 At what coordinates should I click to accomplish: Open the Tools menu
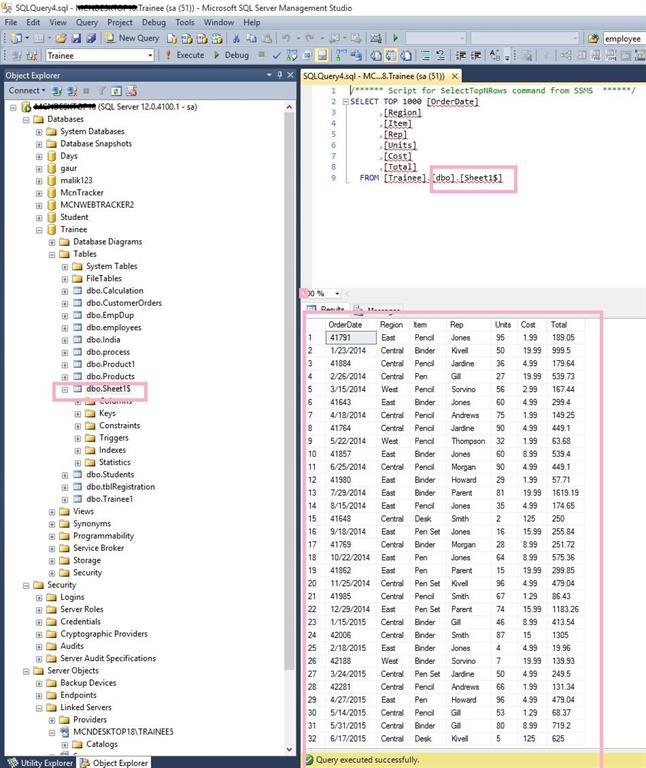185,22
